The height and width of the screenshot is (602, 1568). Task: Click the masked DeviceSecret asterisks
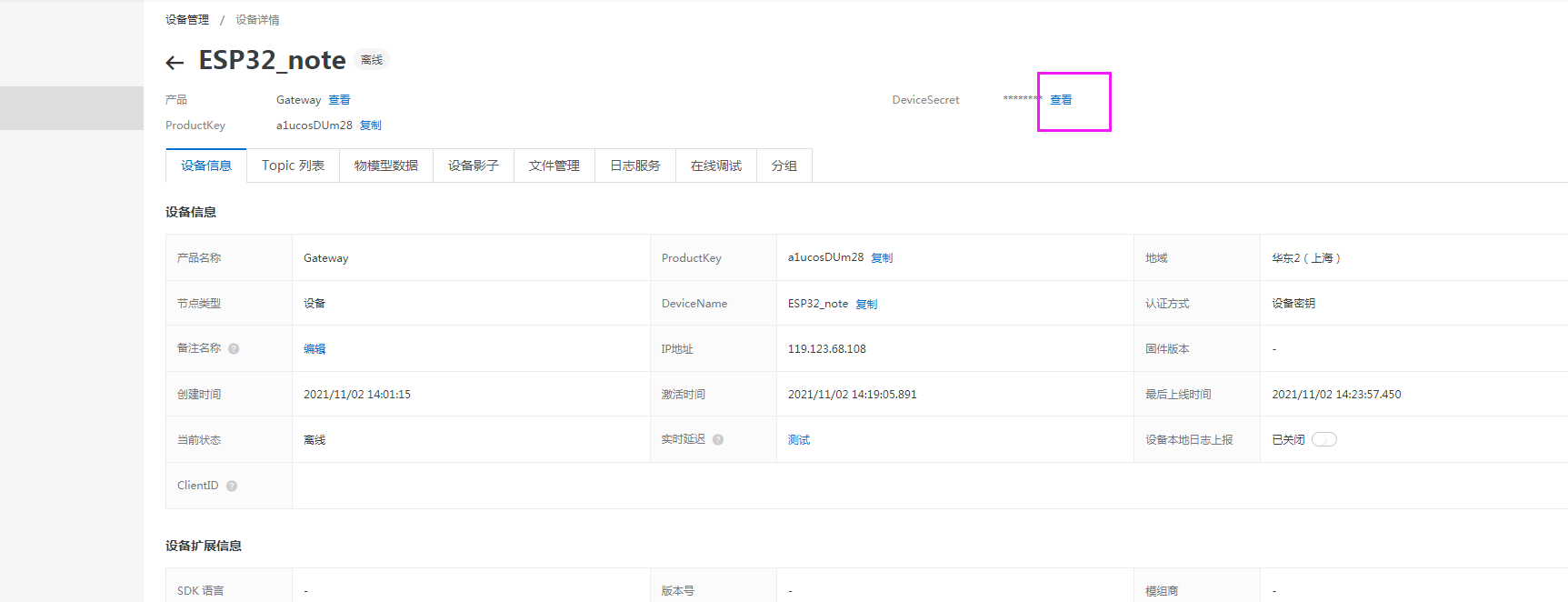click(x=1023, y=99)
